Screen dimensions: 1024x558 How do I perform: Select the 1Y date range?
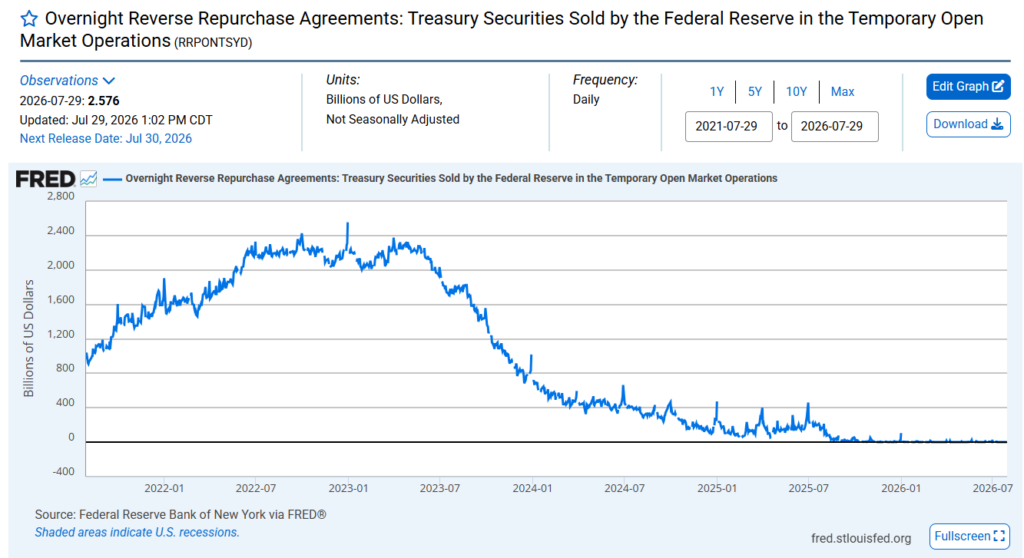tap(716, 91)
